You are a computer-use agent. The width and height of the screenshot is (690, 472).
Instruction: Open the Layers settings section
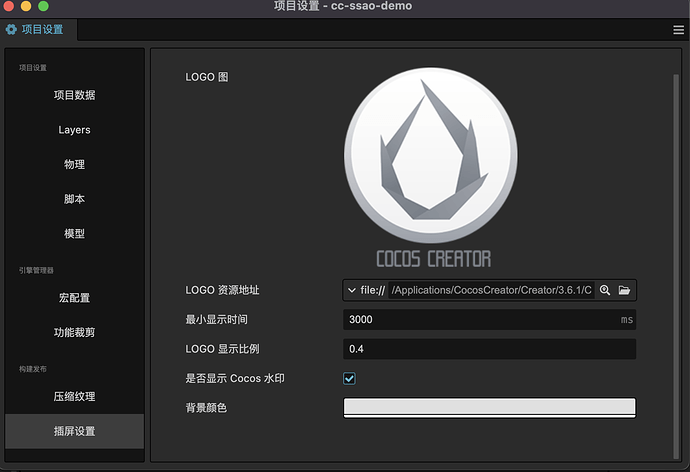[74, 130]
